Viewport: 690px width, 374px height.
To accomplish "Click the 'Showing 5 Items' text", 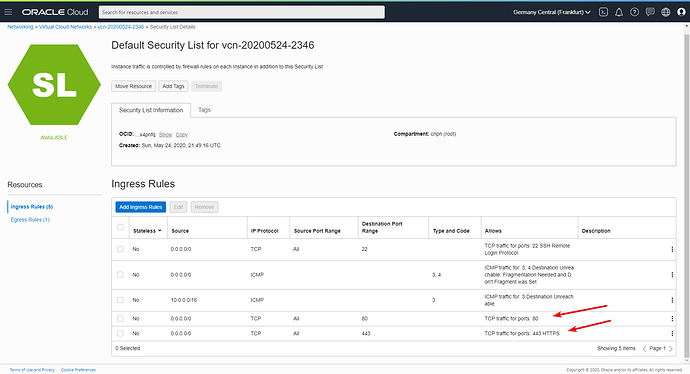I will pos(616,348).
